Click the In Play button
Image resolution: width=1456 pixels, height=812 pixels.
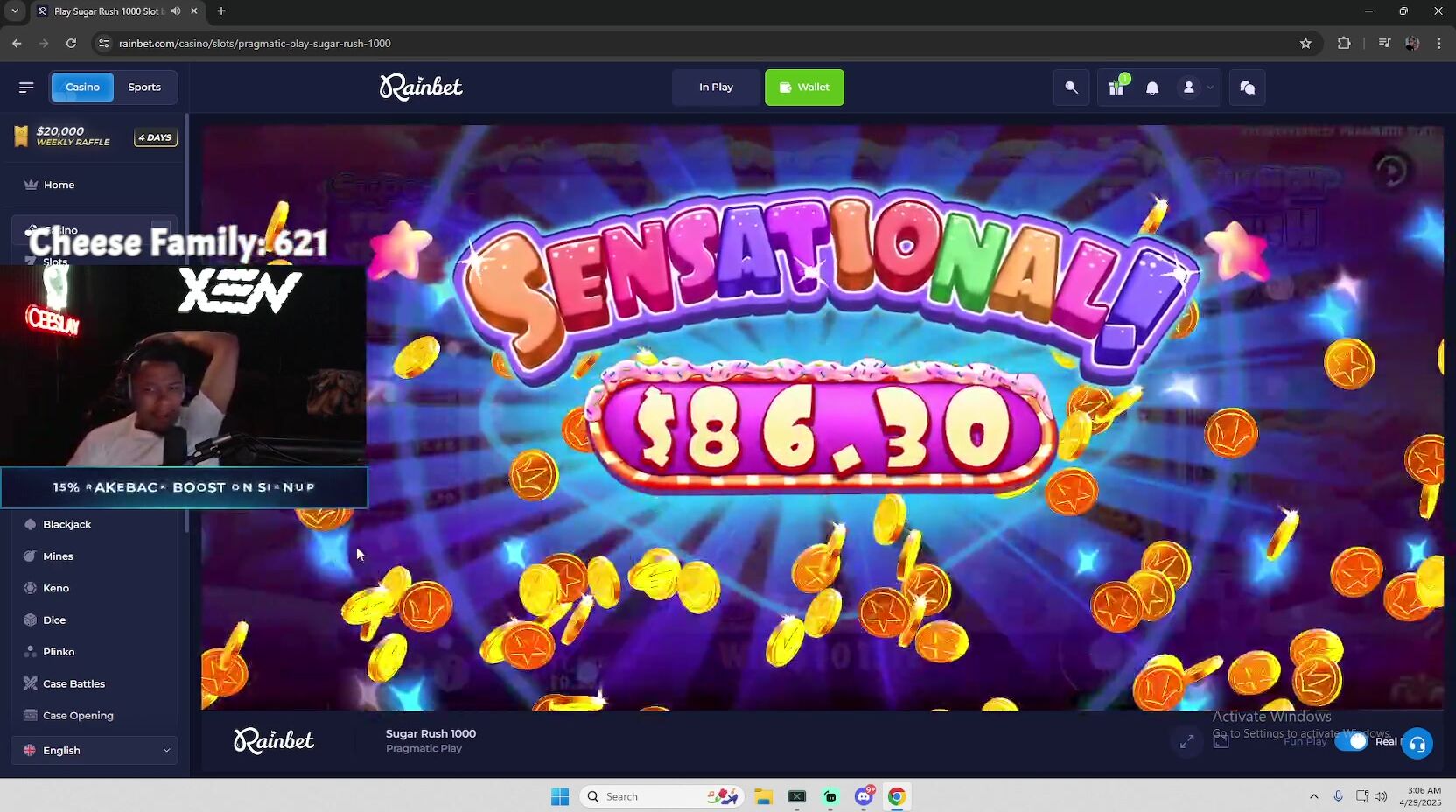click(x=716, y=87)
